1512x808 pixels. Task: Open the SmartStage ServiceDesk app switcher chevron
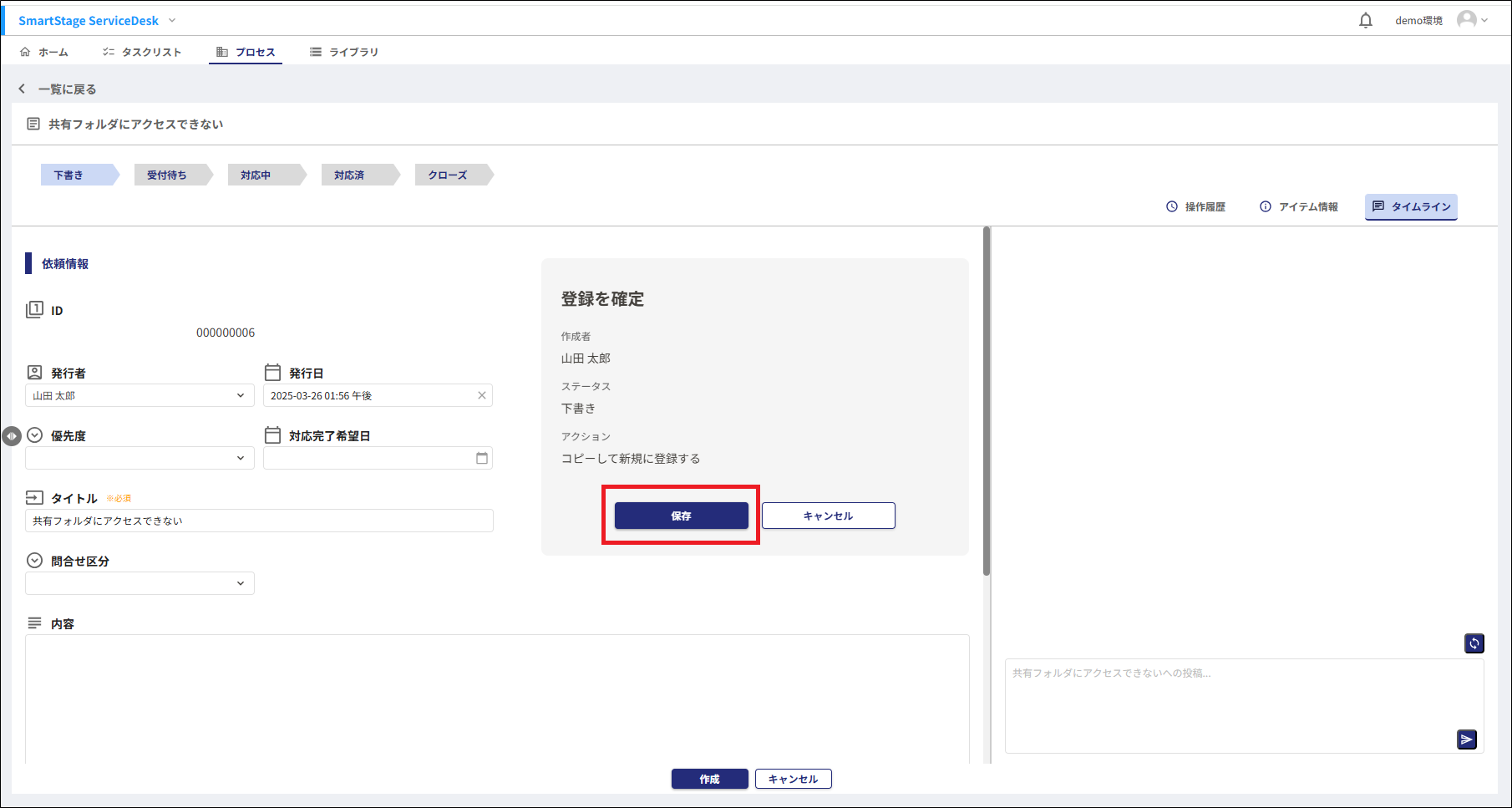tap(172, 20)
